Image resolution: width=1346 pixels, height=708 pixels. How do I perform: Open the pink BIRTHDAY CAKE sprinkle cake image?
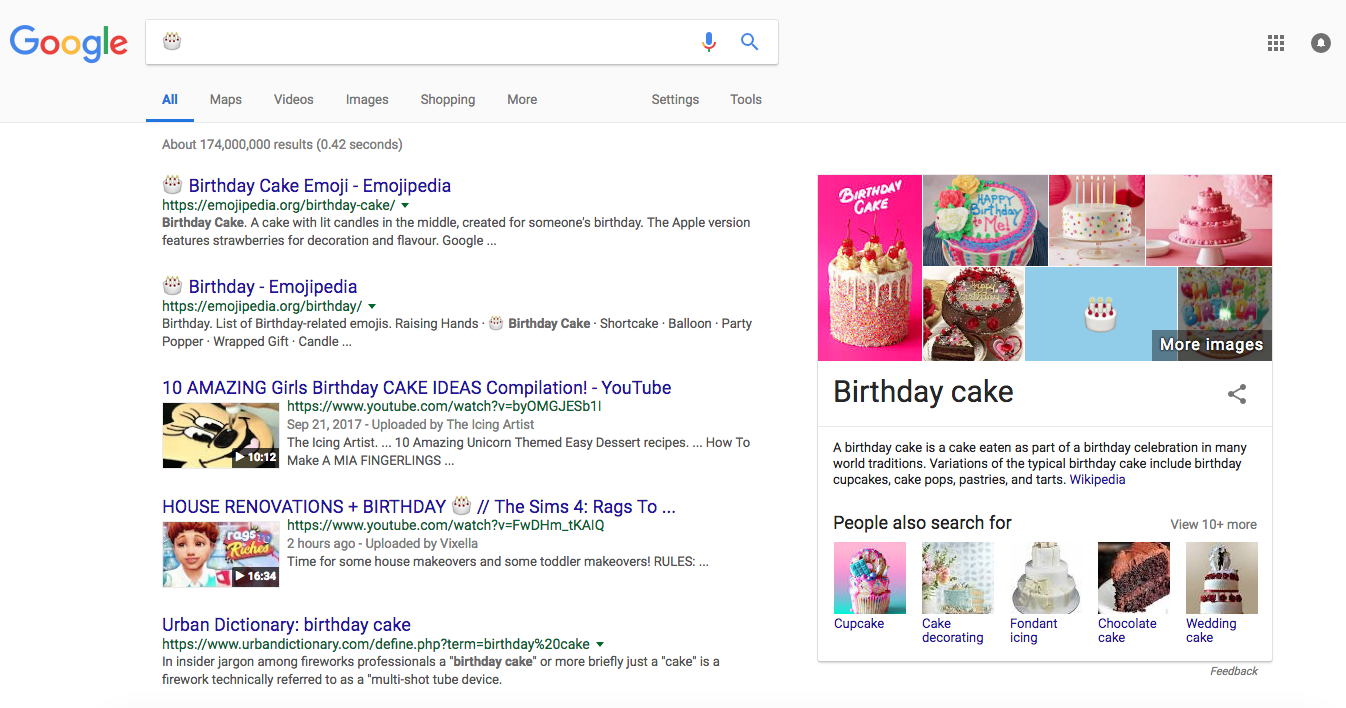coord(870,268)
